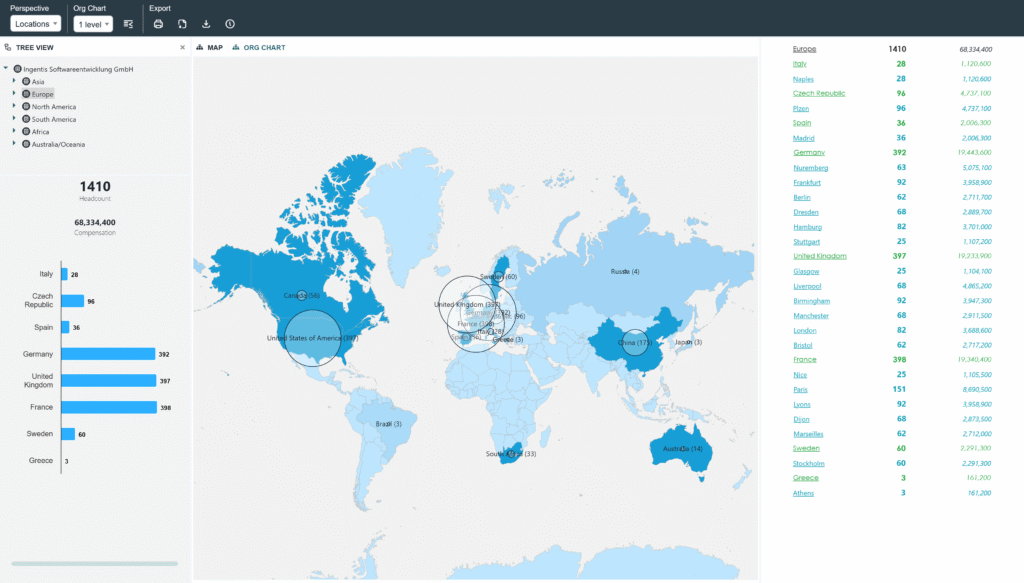Click the South Africa map label
The height and width of the screenshot is (583, 1024).
[511, 454]
